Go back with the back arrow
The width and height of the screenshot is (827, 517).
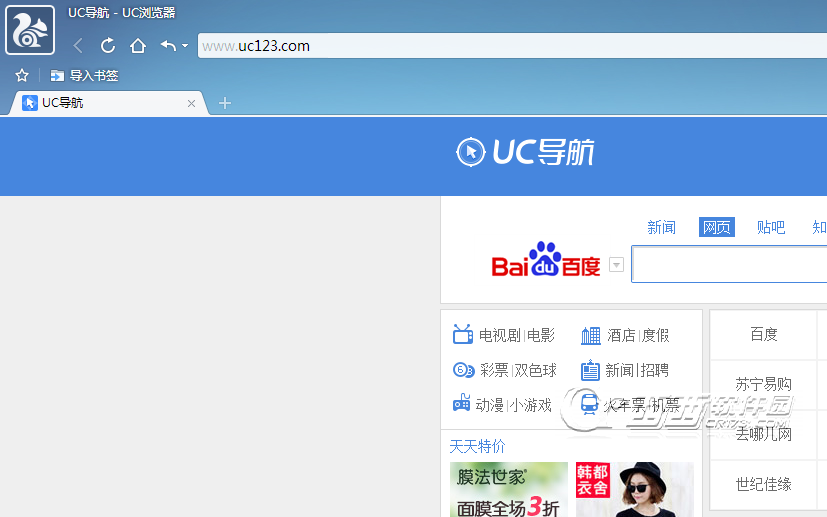pos(78,46)
